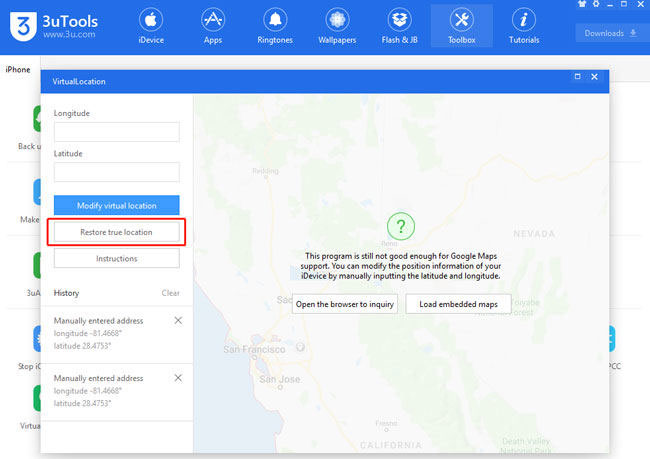Open the Downloads button
650x459 pixels.
tap(610, 33)
